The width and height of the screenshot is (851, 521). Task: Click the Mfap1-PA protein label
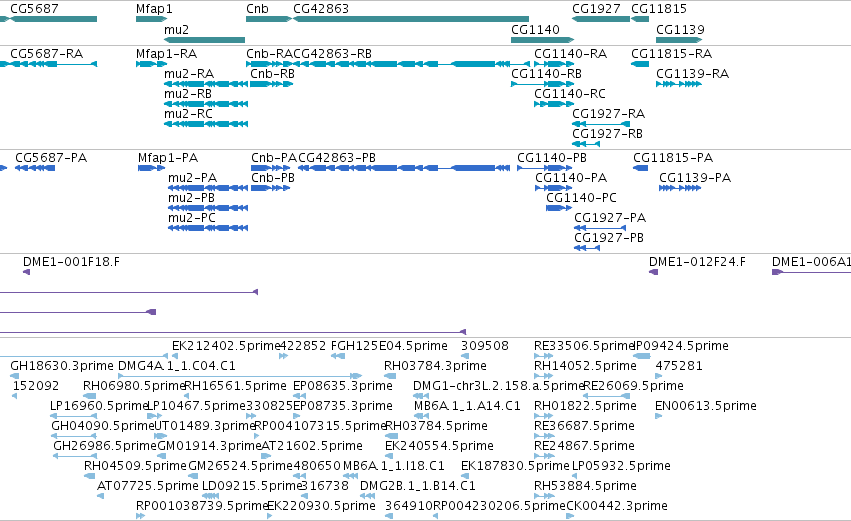click(168, 158)
